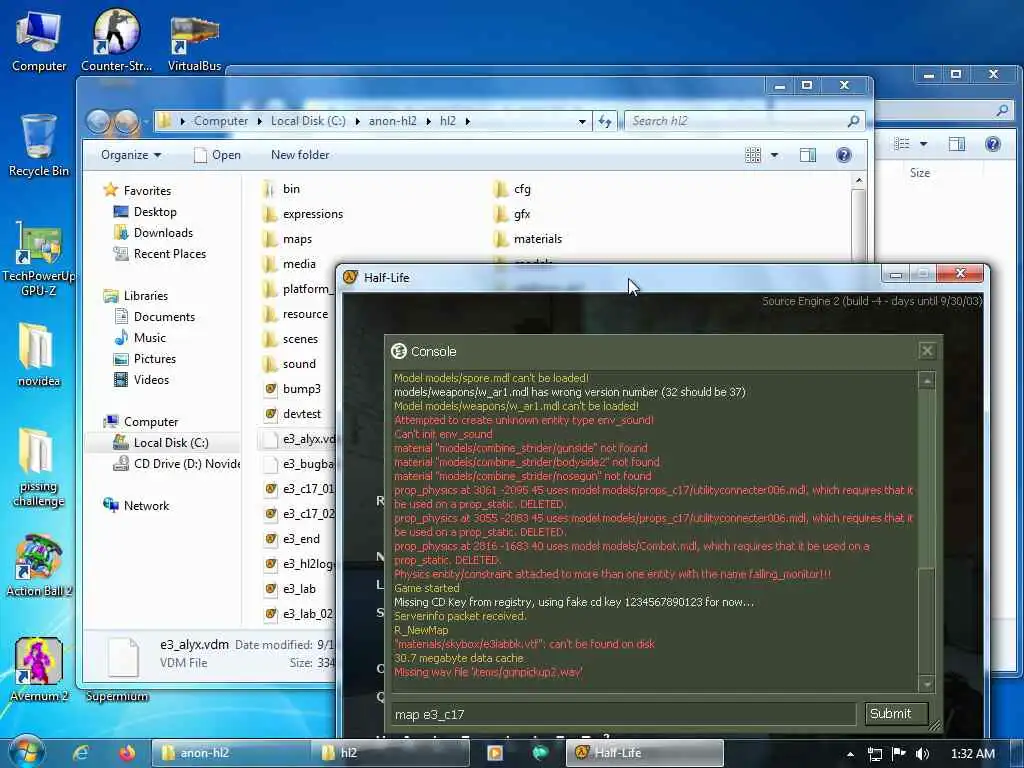
Task: Click the search magnifier in the hl2 search box
Action: (x=853, y=121)
